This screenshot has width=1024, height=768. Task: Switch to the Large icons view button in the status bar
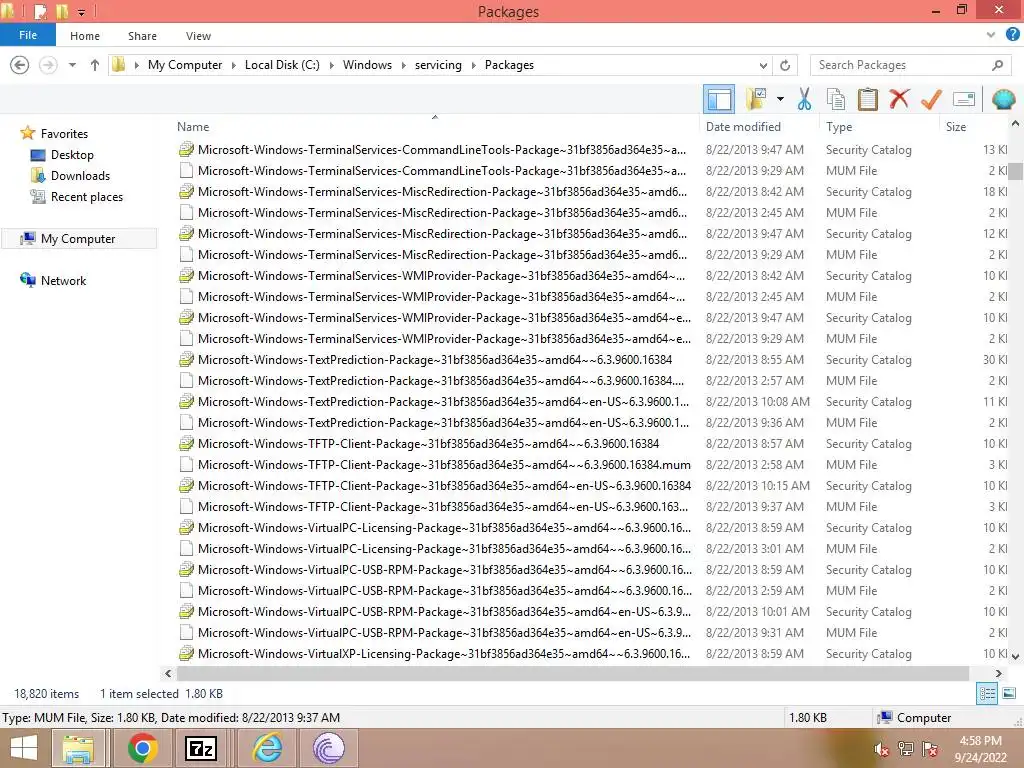coord(1009,694)
